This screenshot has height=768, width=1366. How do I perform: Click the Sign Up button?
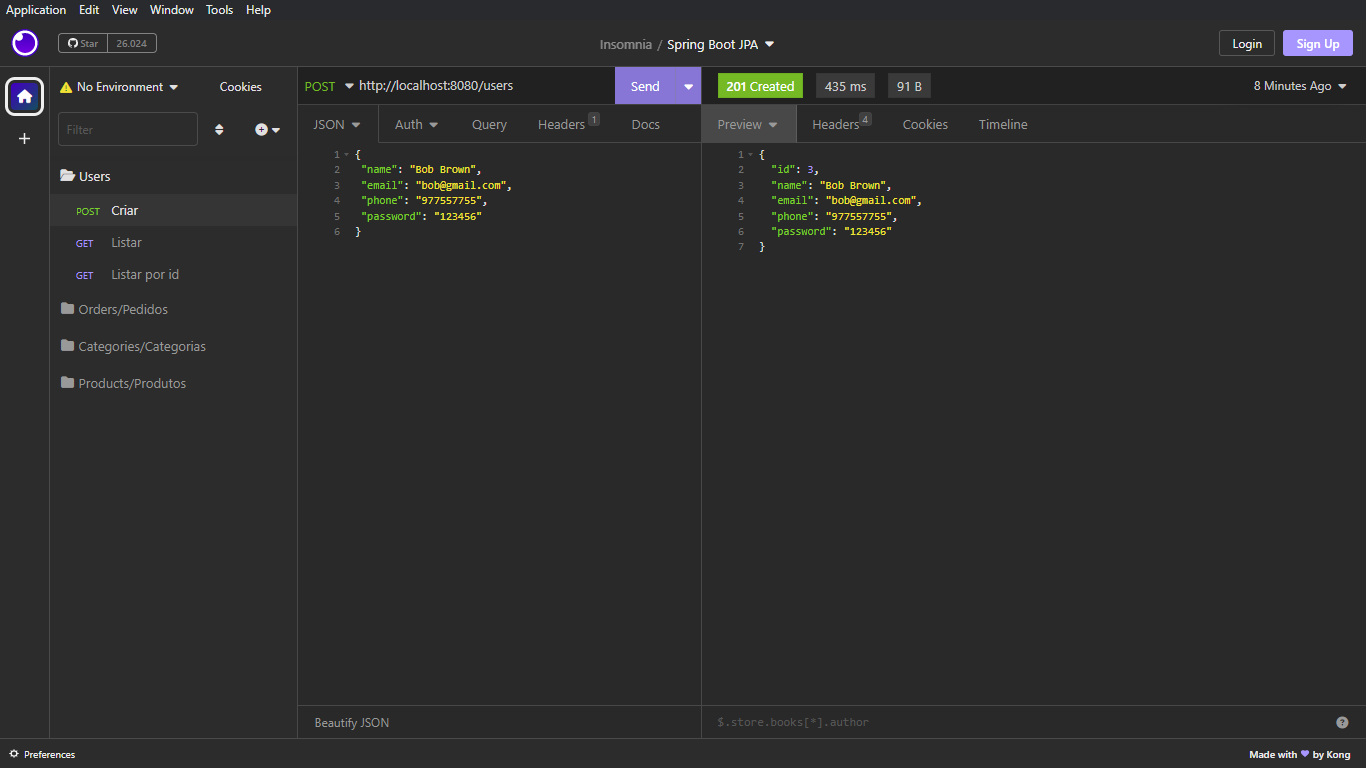pos(1318,43)
